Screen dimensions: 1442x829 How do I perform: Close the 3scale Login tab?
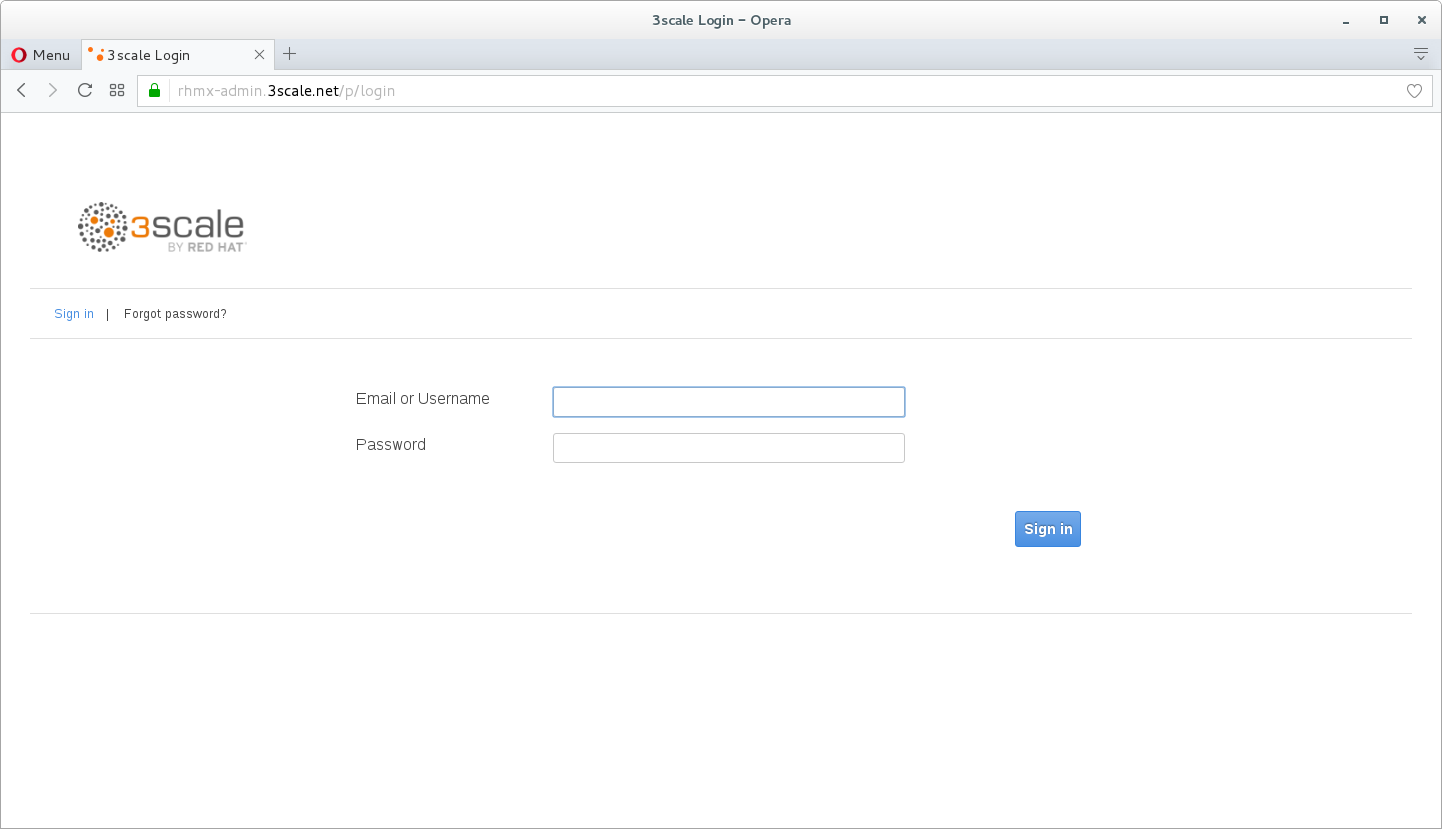[x=260, y=55]
